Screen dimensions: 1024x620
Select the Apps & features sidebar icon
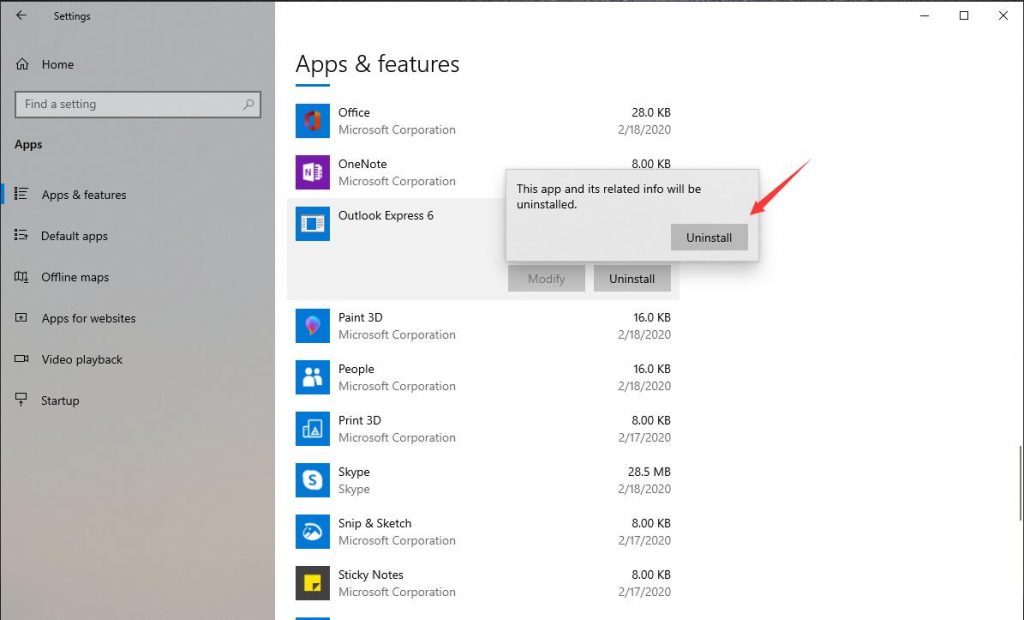click(x=21, y=194)
